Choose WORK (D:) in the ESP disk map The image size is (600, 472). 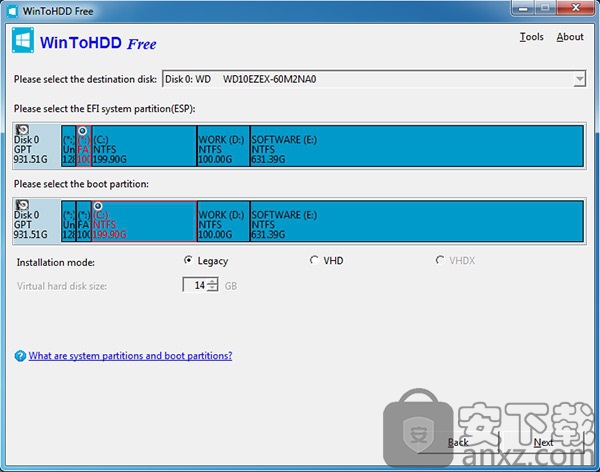pyautogui.click(x=223, y=146)
